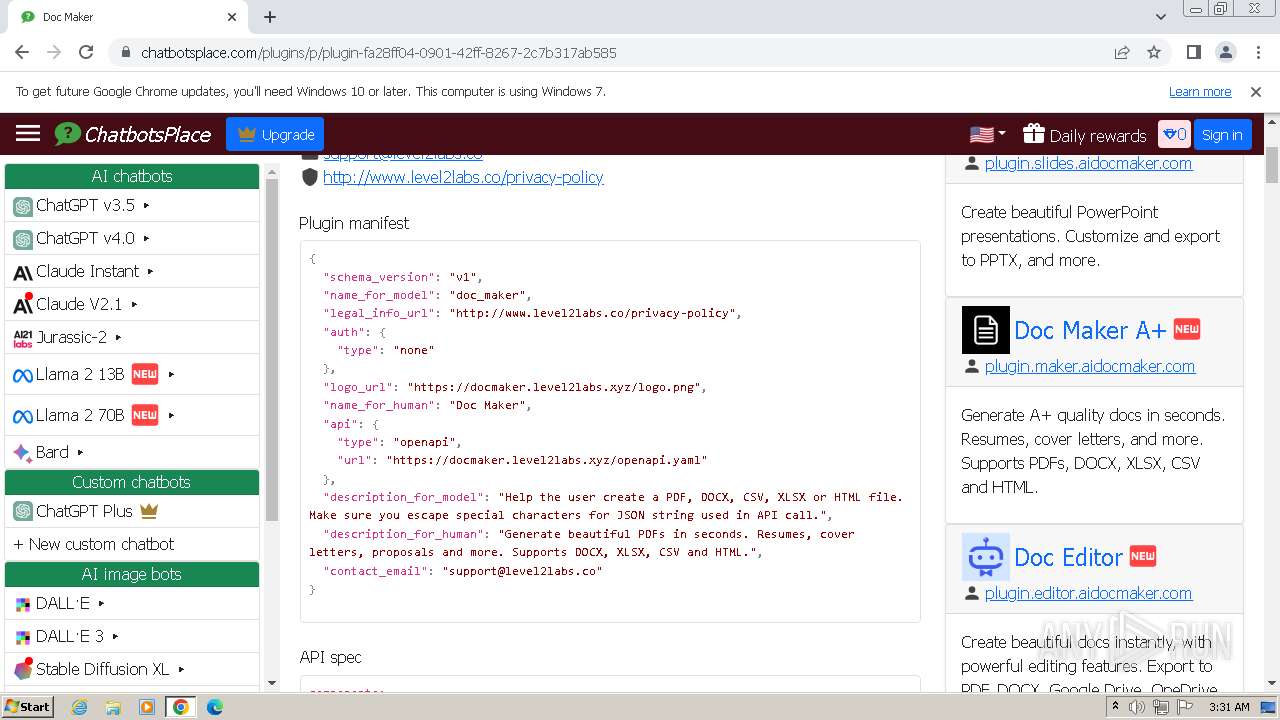Open ChatGPT Plus custom chatbot
Viewport: 1280px width, 720px height.
pos(84,511)
